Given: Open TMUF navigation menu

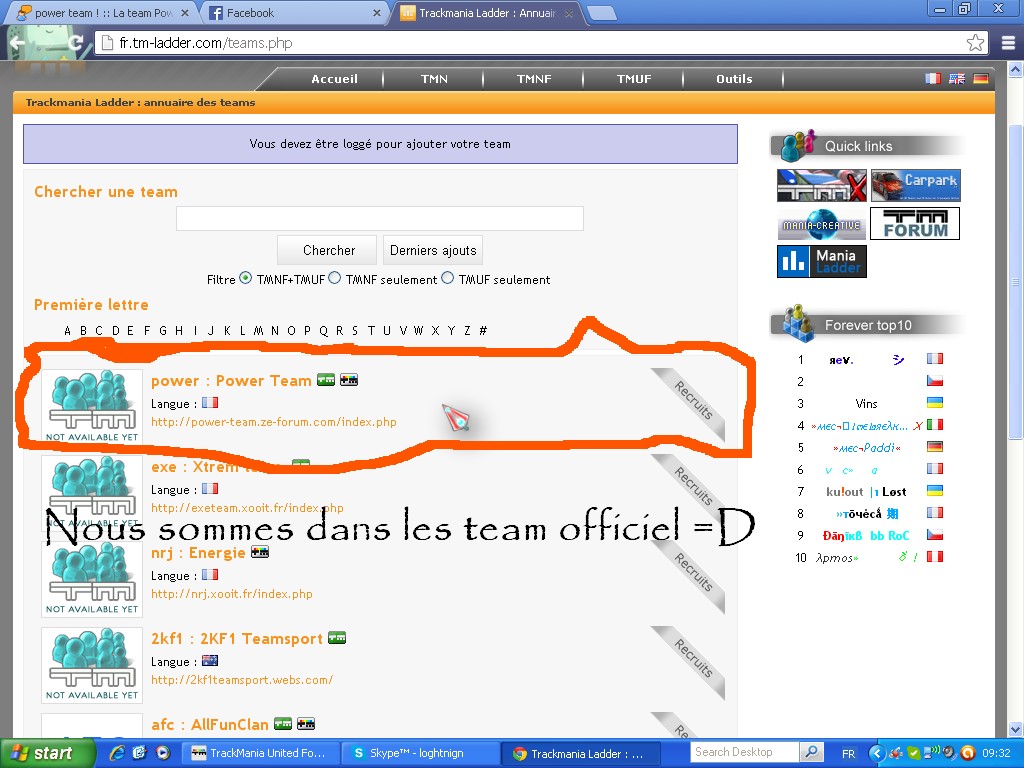Looking at the screenshot, I should [x=634, y=79].
